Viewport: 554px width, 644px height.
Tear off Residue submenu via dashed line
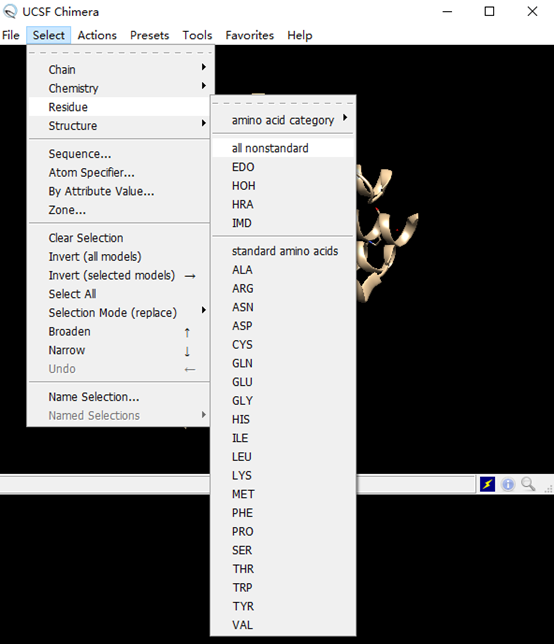283,103
